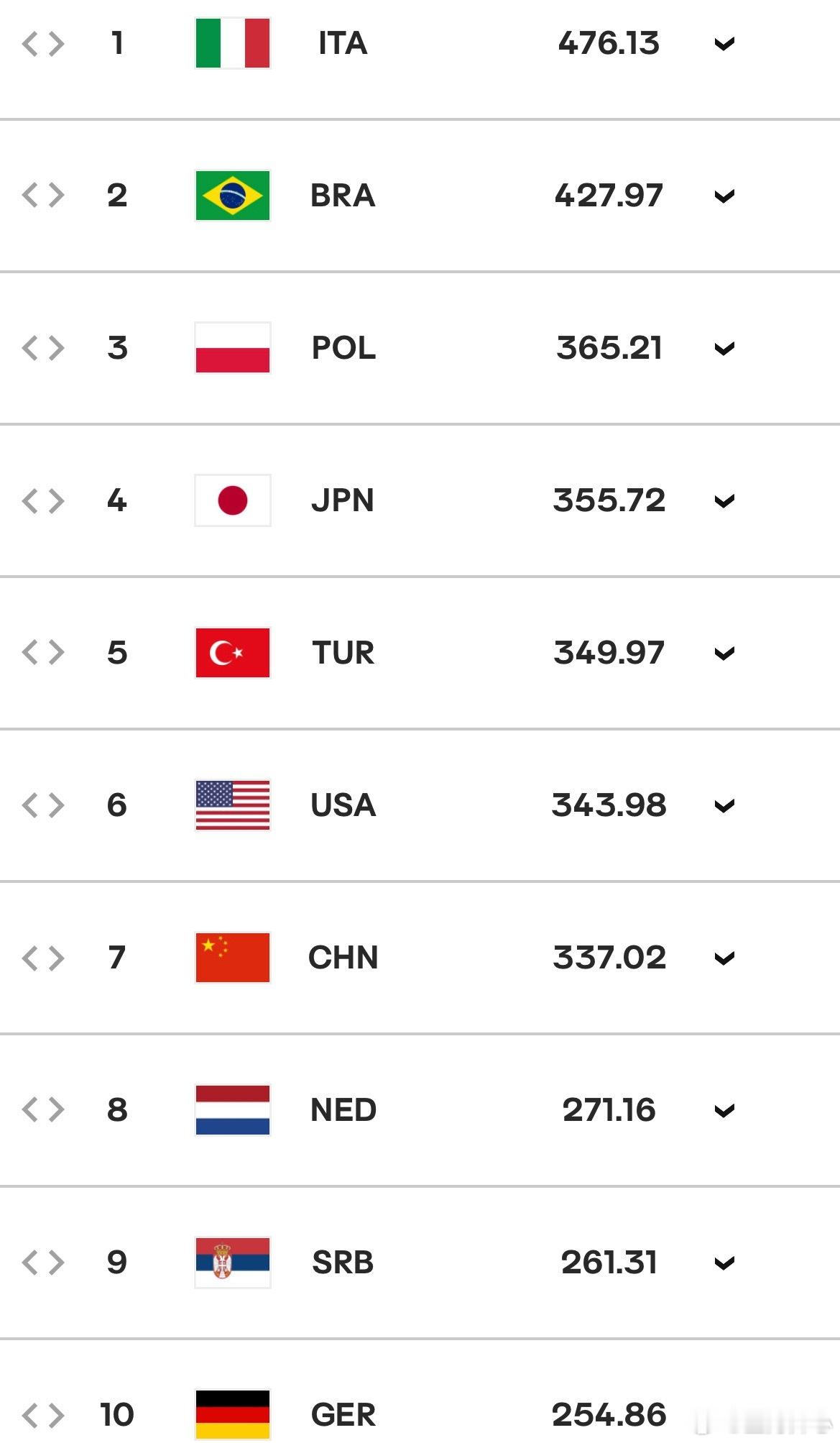The width and height of the screenshot is (840, 1443).
Task: Select the Poland flag thumbnail
Action: 233,348
